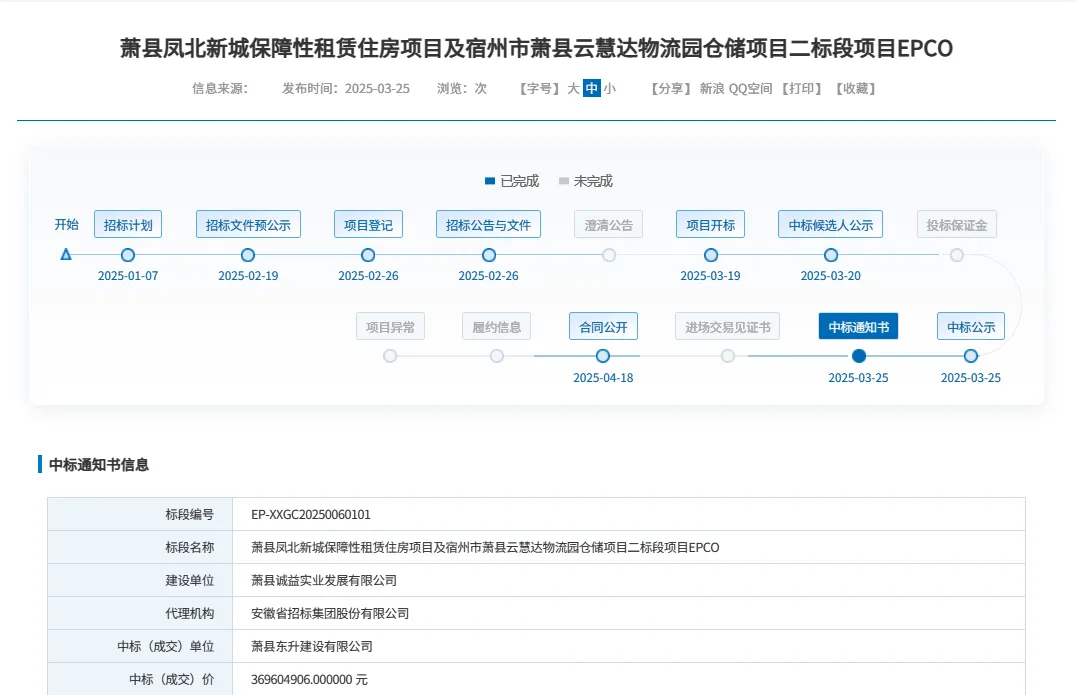
Task: Select the 中标通知书 active tab
Action: (x=858, y=327)
